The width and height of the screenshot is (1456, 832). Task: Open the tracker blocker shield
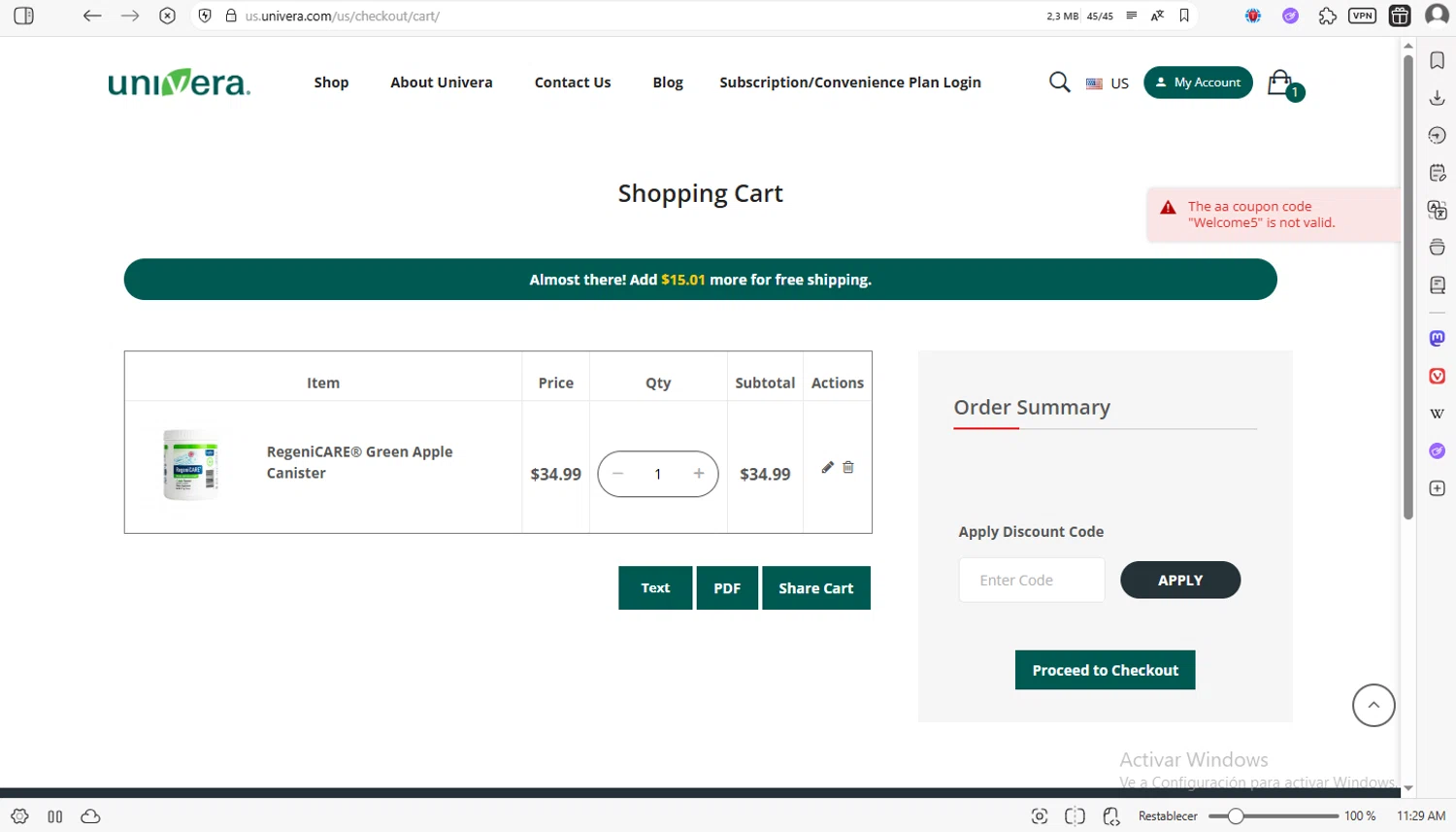tap(205, 16)
